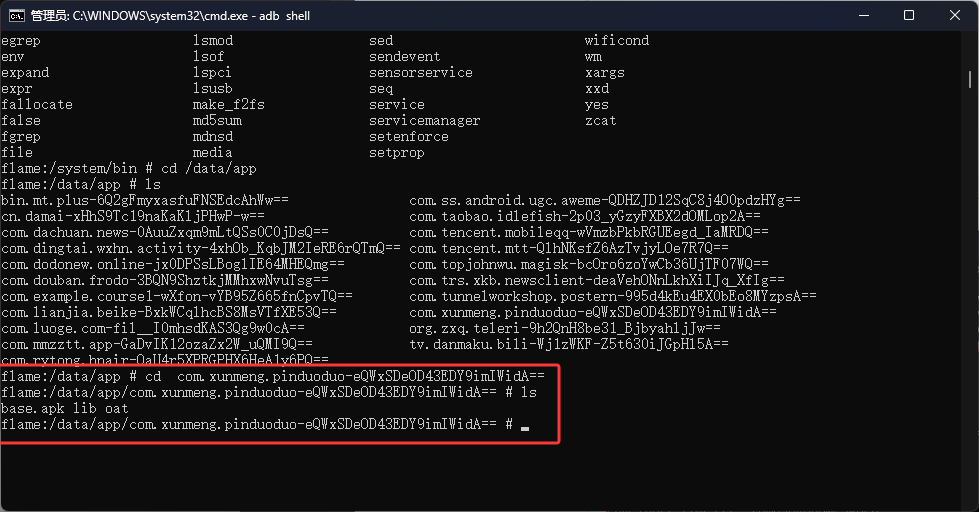
Task: Click the com.tunnelworkshop.postern package entry
Action: pos(613,297)
